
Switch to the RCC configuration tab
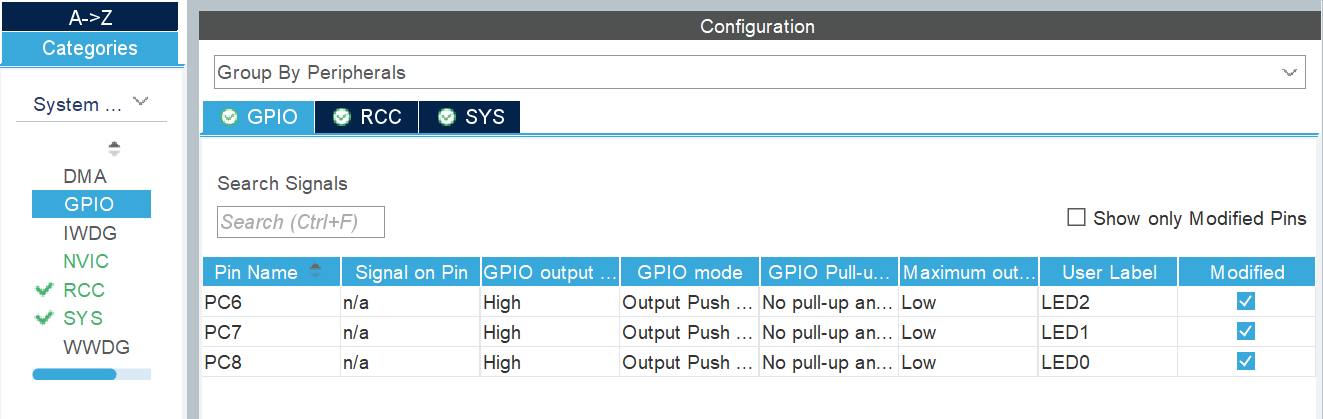point(367,117)
